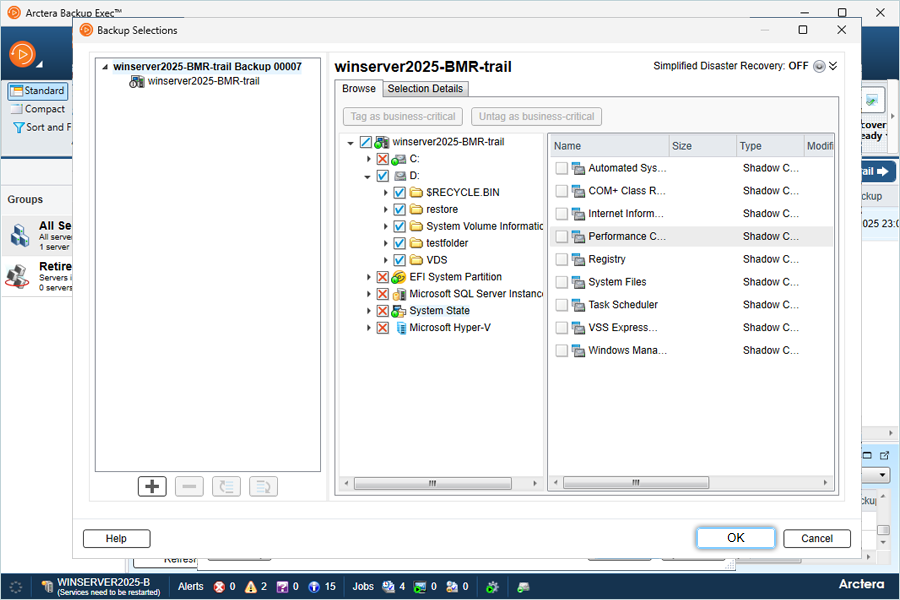Viewport: 900px width, 600px height.
Task: Click the gear services icon in status bar
Action: pos(492,587)
